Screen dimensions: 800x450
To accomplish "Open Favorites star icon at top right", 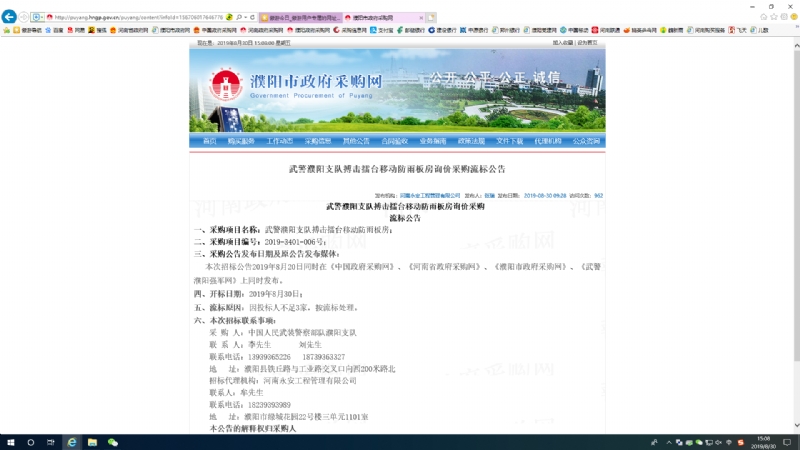I will 773,17.
